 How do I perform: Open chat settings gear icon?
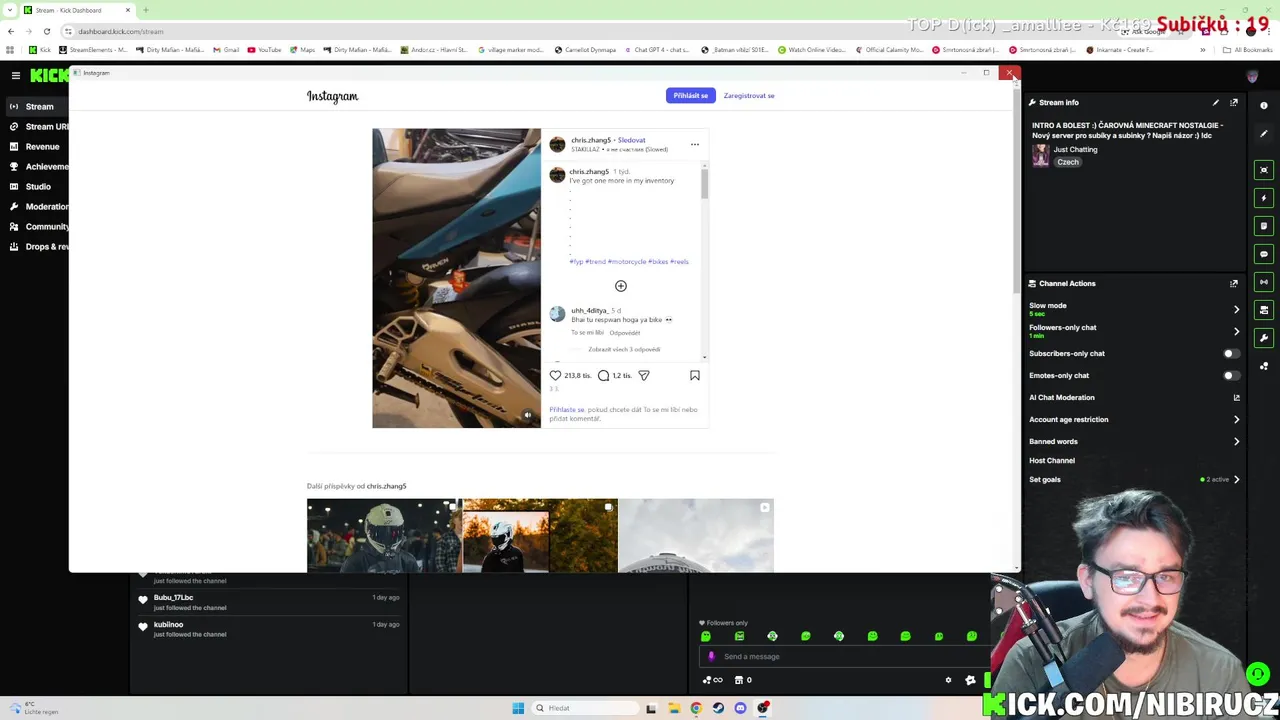949,680
